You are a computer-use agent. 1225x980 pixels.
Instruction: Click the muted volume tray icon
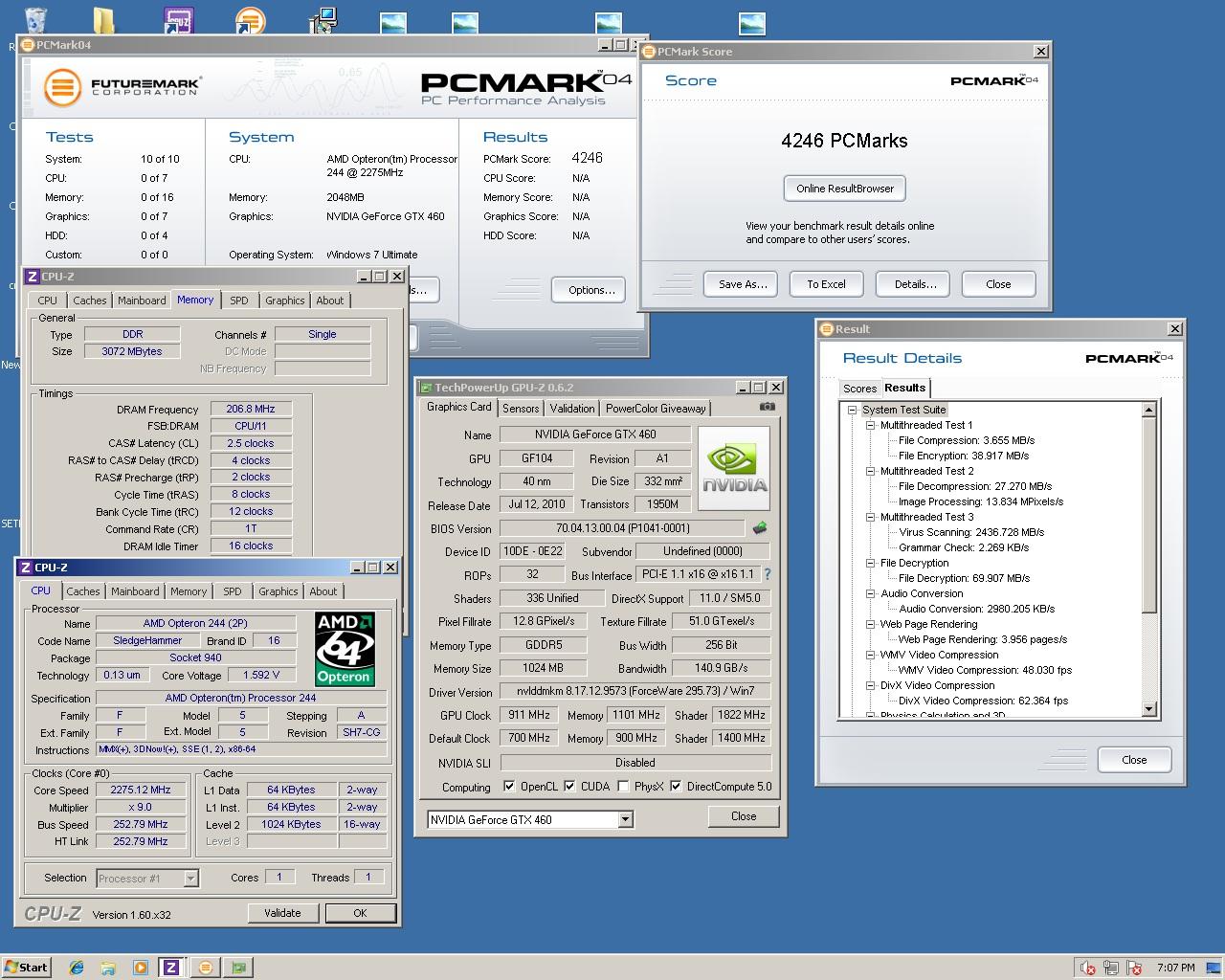pyautogui.click(x=1088, y=968)
